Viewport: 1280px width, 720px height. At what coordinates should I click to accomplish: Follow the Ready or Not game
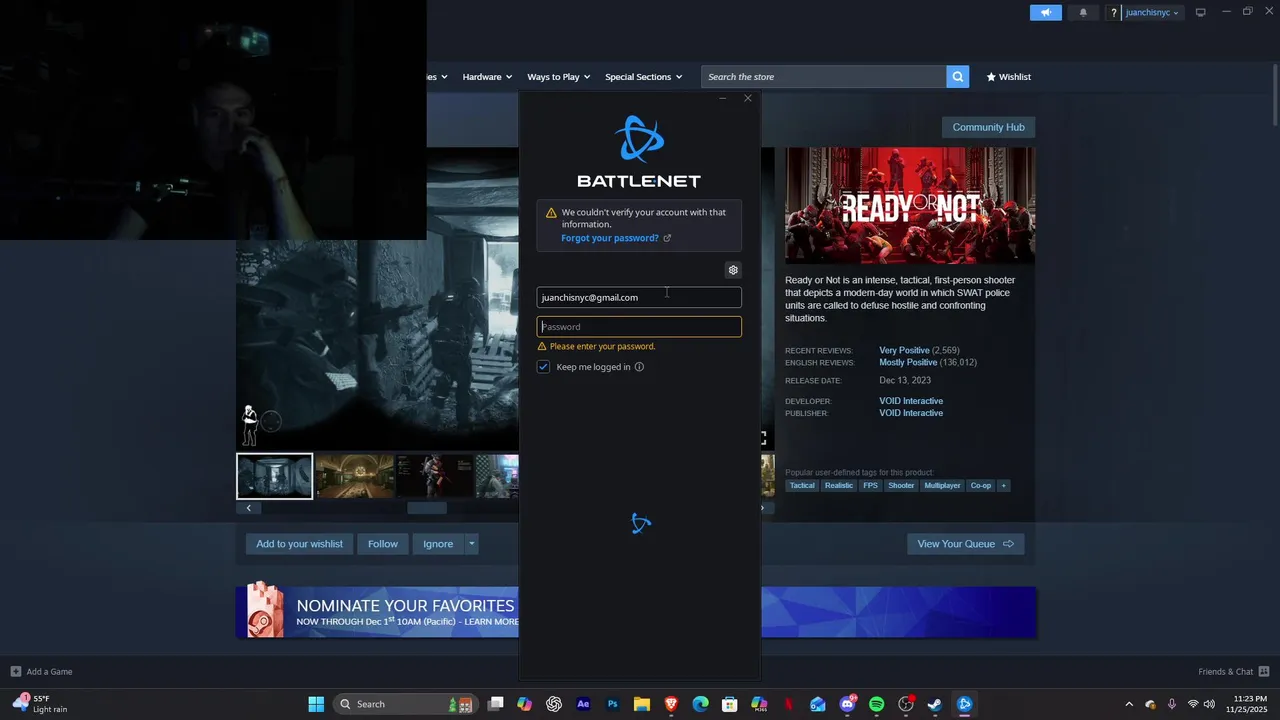[x=383, y=544]
